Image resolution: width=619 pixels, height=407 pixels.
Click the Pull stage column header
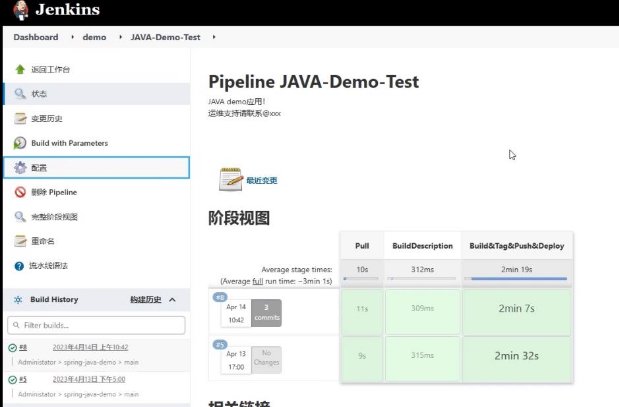coord(362,246)
